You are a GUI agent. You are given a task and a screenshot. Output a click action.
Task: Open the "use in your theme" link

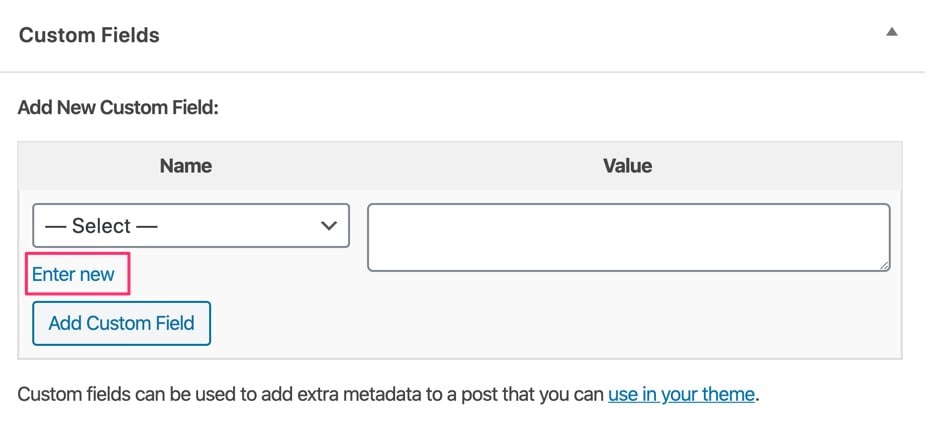pos(681,394)
